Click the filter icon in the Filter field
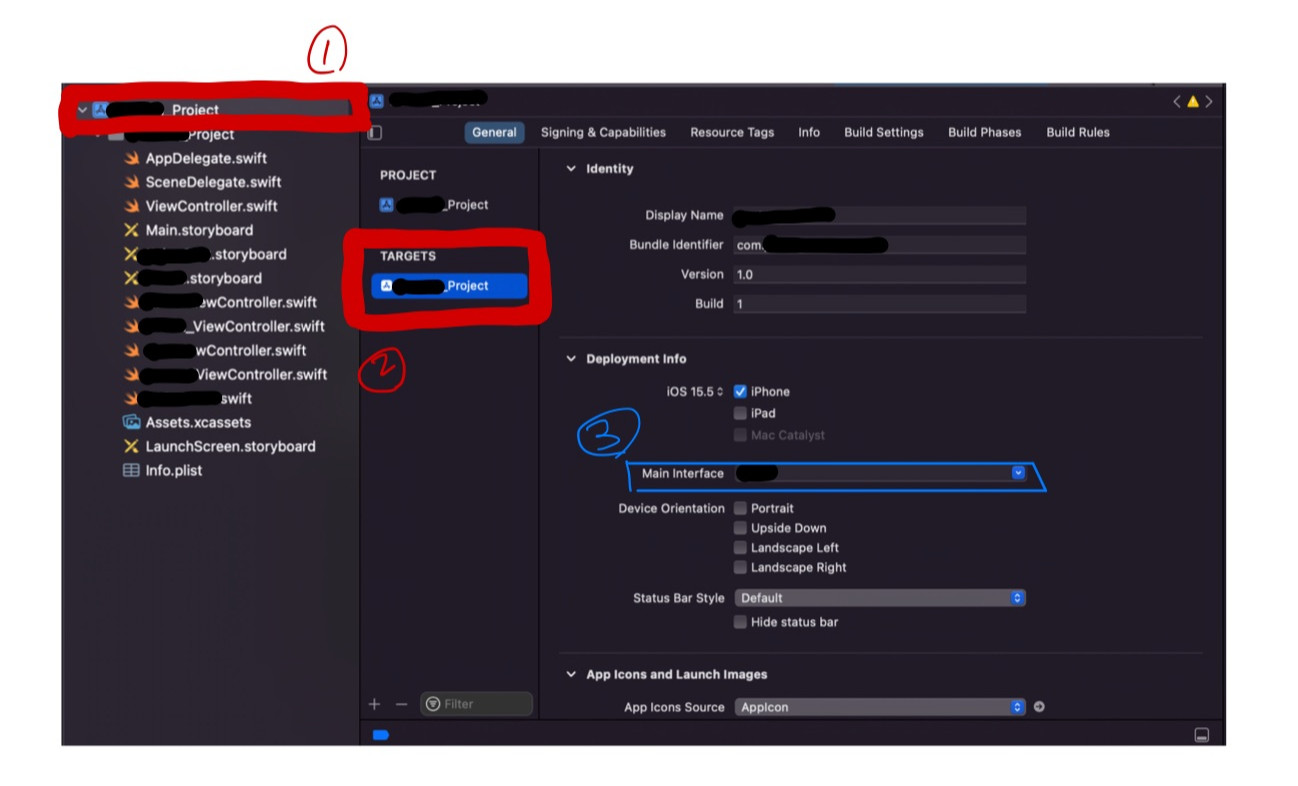 433,704
